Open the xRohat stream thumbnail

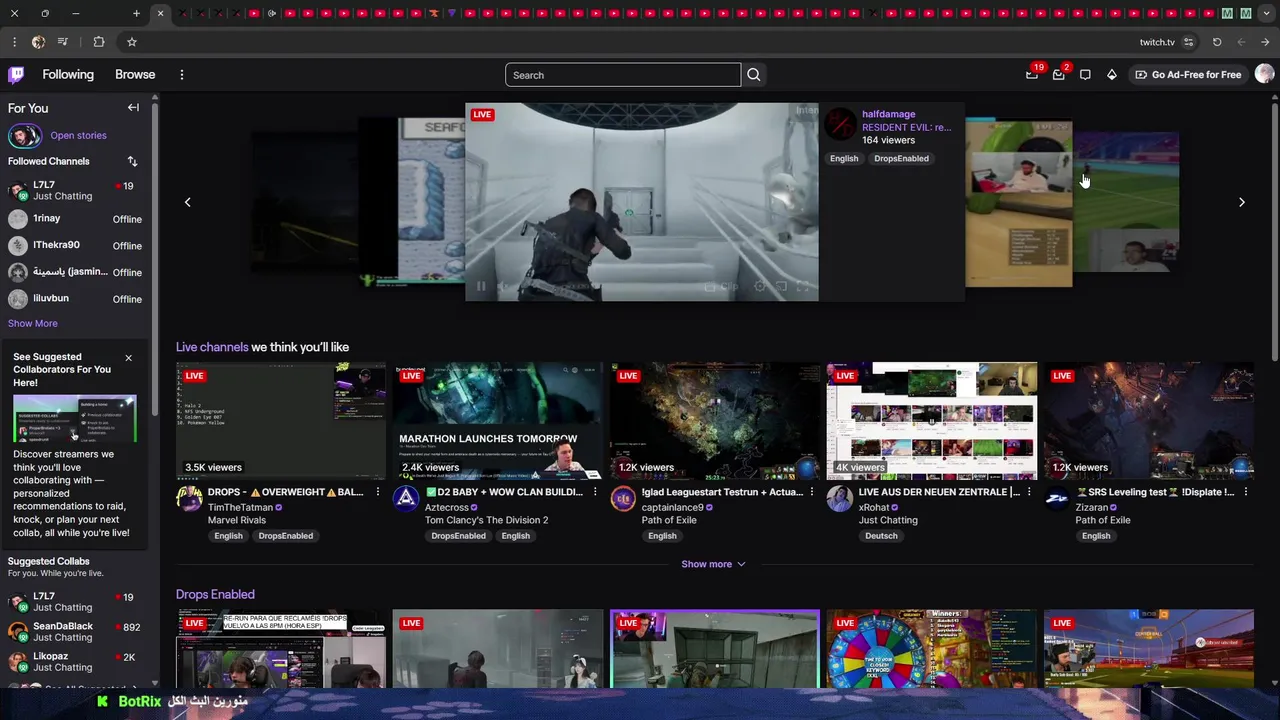click(x=932, y=421)
